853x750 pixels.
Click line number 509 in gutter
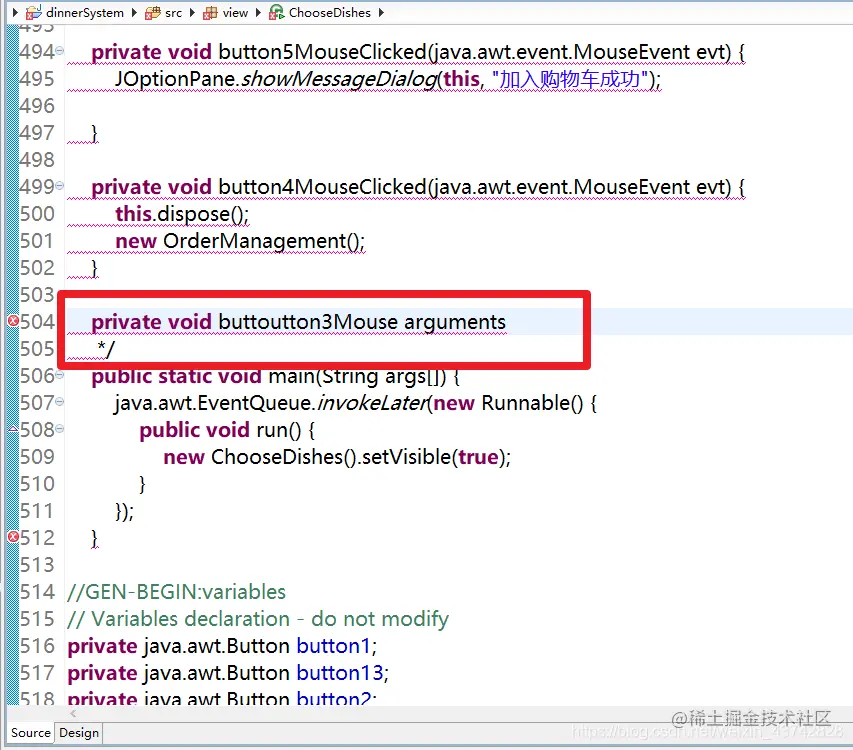coord(37,457)
